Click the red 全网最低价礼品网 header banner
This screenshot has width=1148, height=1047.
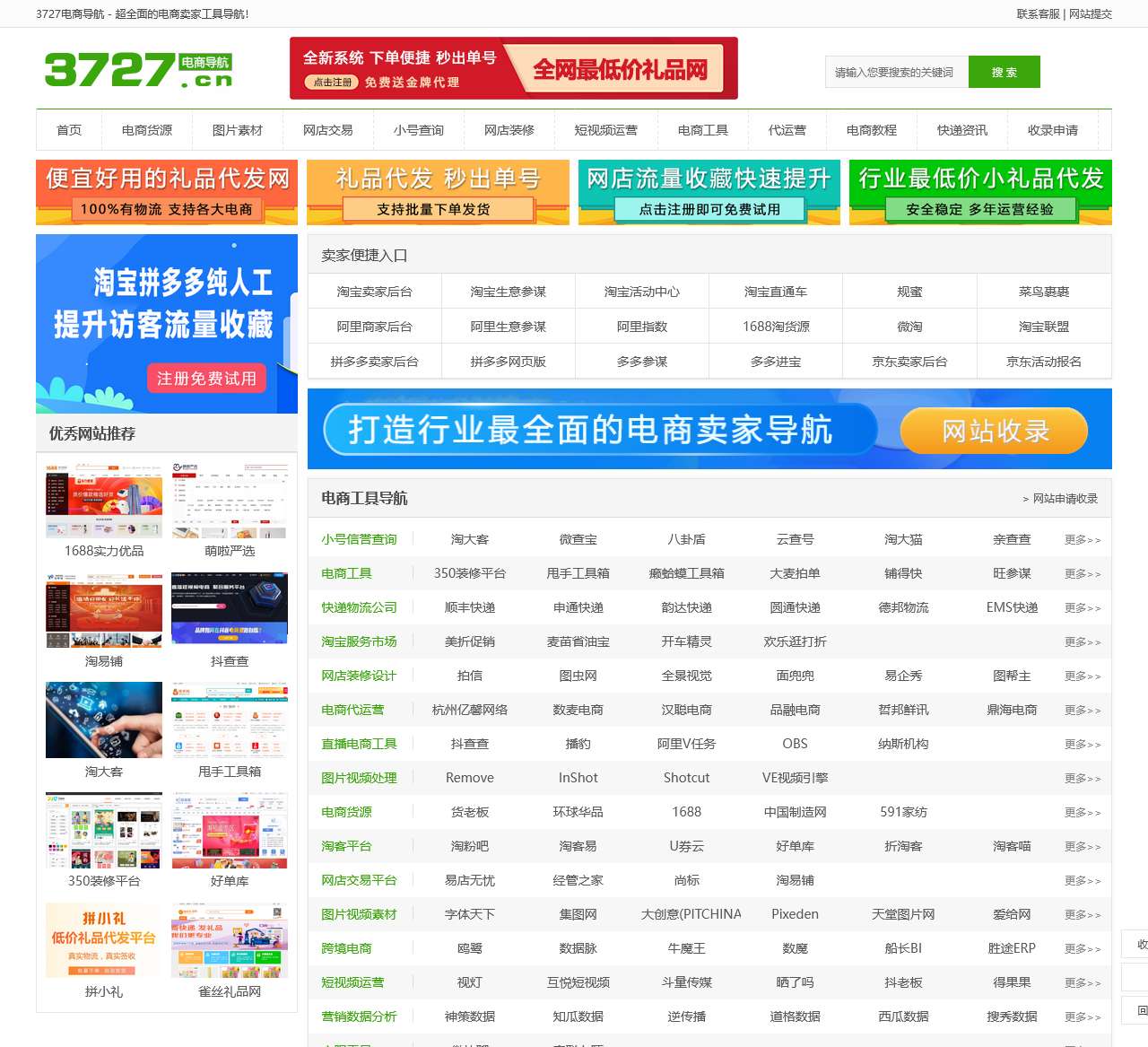tap(514, 68)
